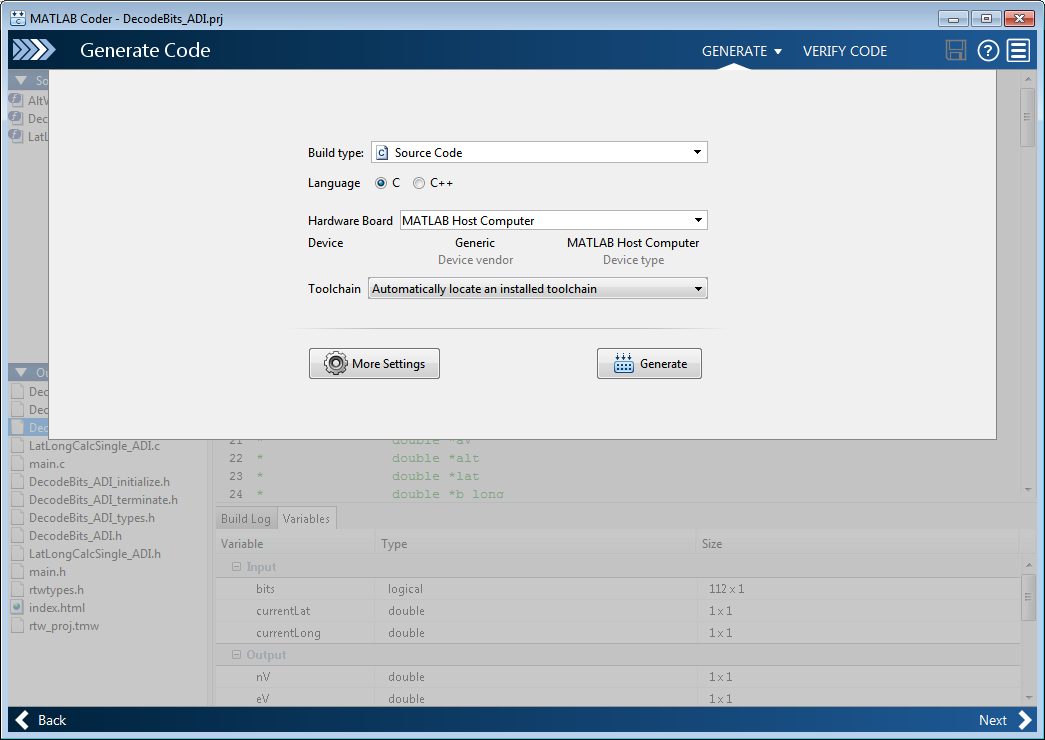
Task: Click the Back arrow icon
Action: (22, 720)
